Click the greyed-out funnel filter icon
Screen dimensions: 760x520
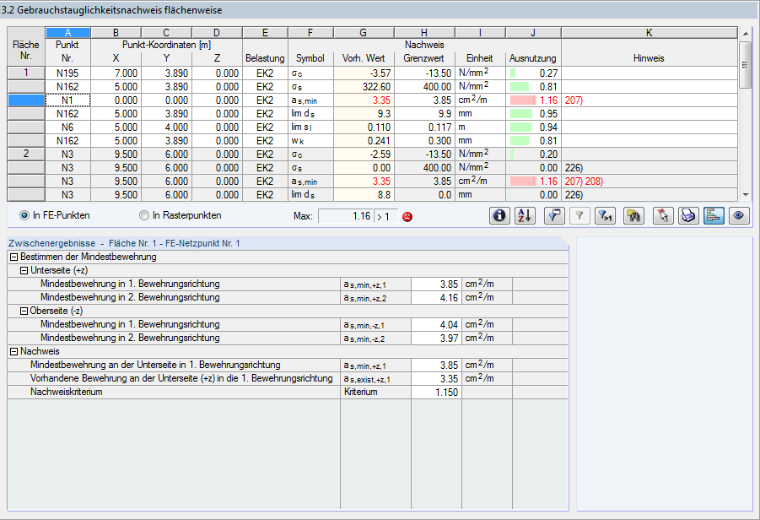(x=579, y=216)
